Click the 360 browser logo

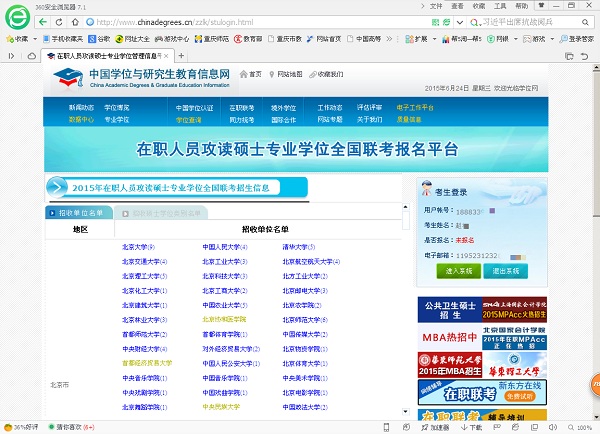[17, 17]
